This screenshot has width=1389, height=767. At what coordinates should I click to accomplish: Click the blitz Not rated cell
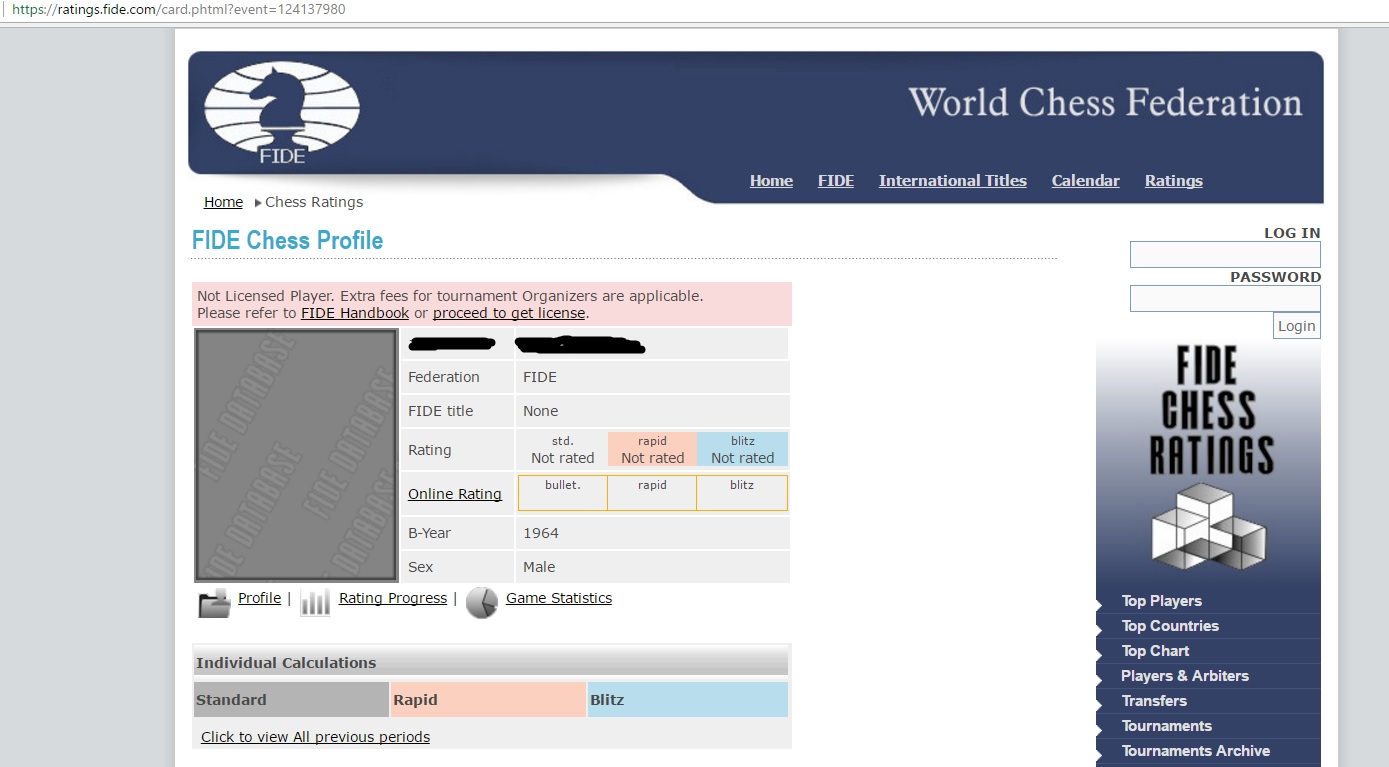(742, 449)
